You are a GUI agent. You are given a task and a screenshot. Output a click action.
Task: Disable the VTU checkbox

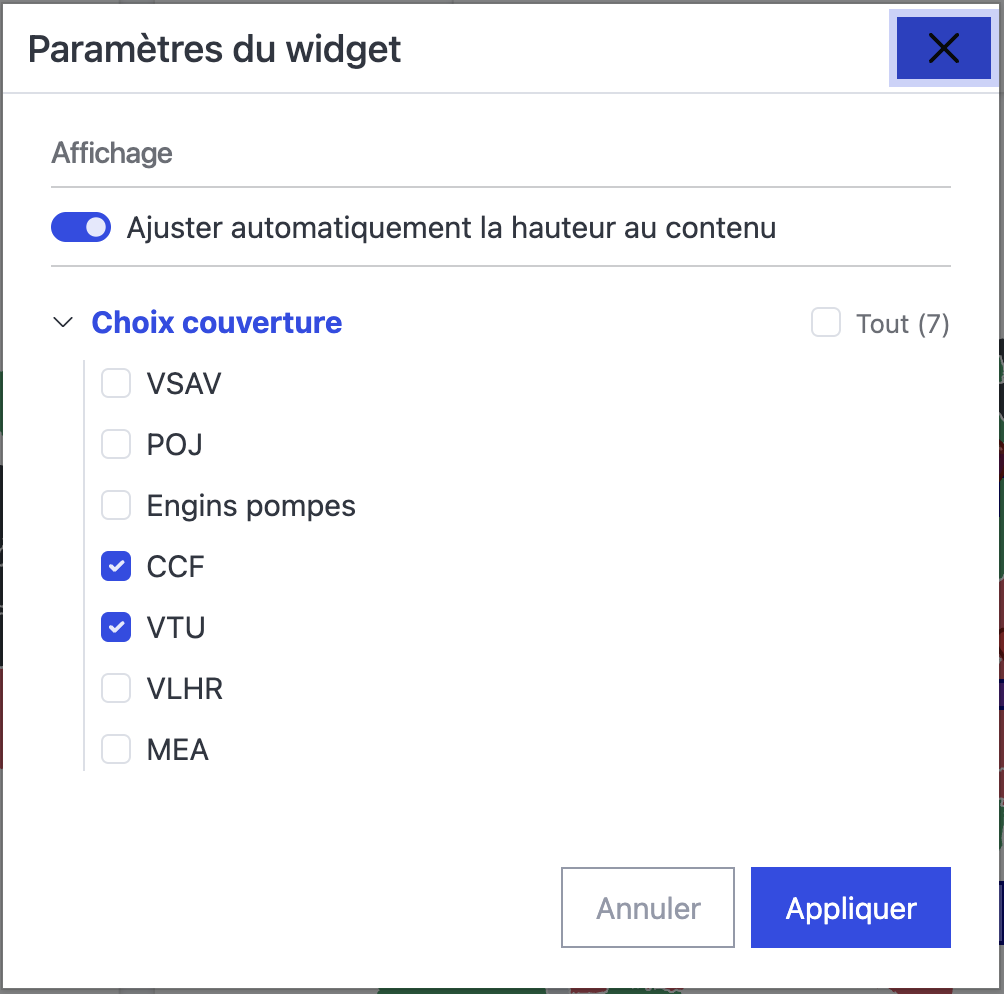click(x=117, y=628)
